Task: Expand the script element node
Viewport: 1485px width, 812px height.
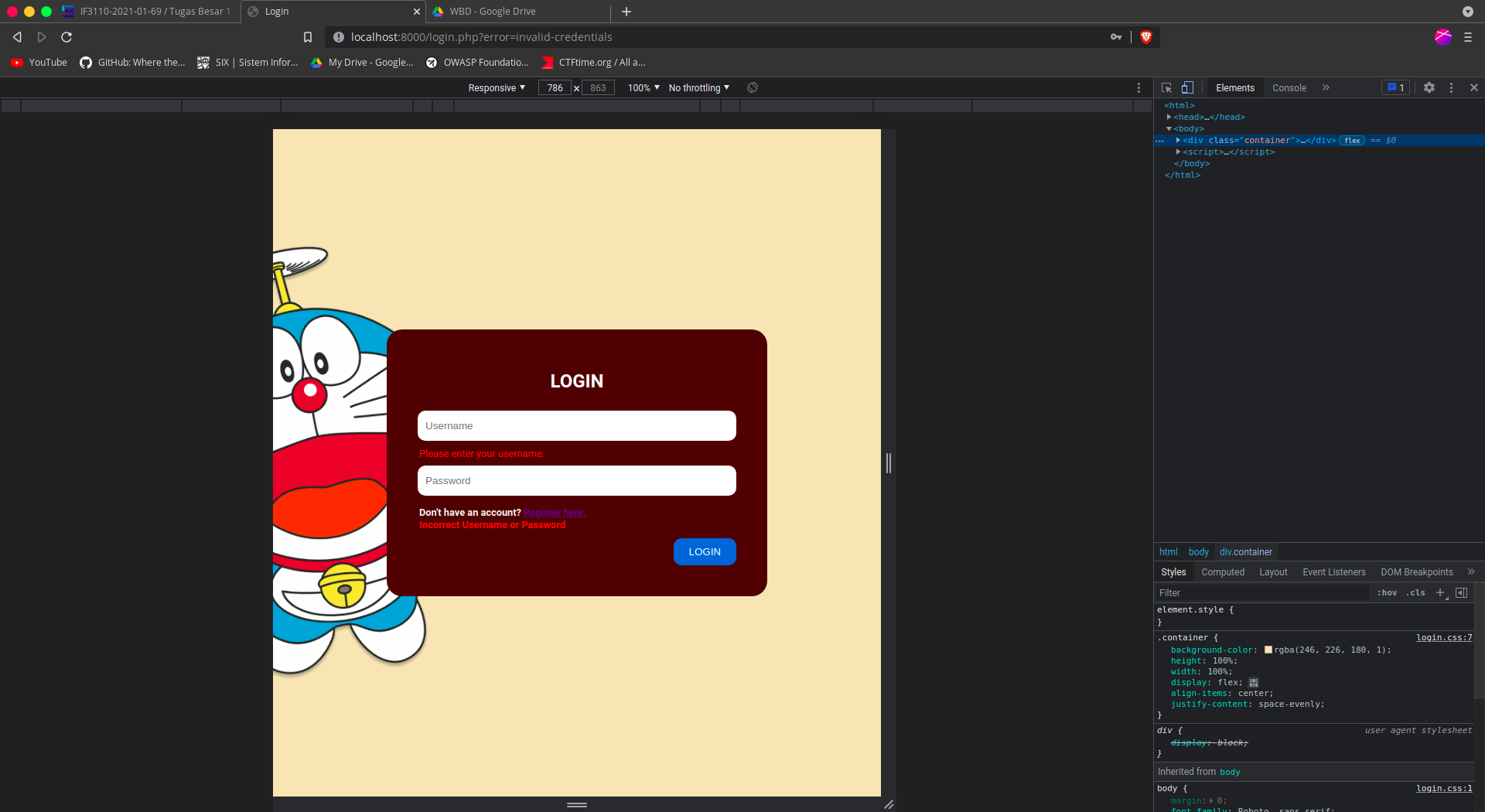Action: point(1178,152)
